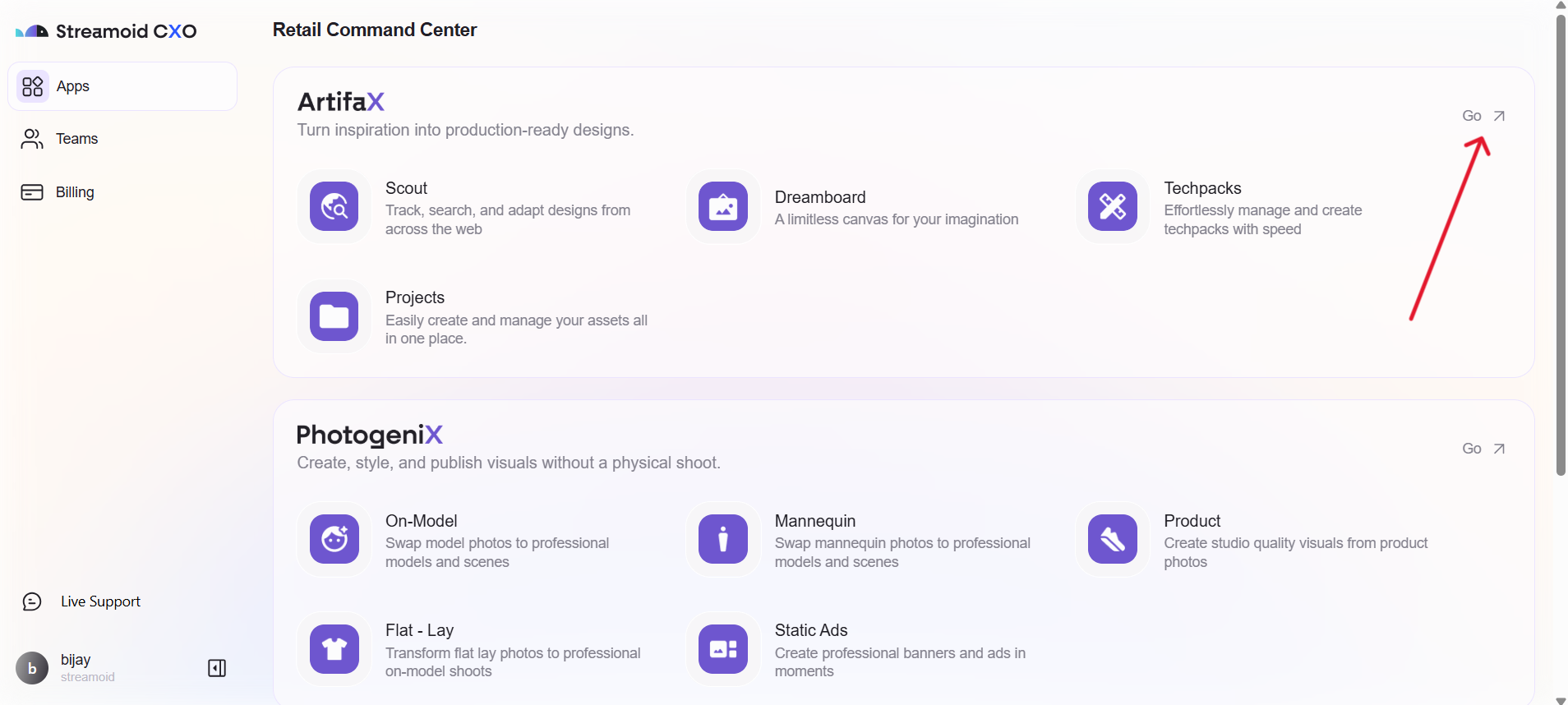Open Billing in the sidebar
Image resolution: width=1568 pixels, height=705 pixels.
[74, 192]
